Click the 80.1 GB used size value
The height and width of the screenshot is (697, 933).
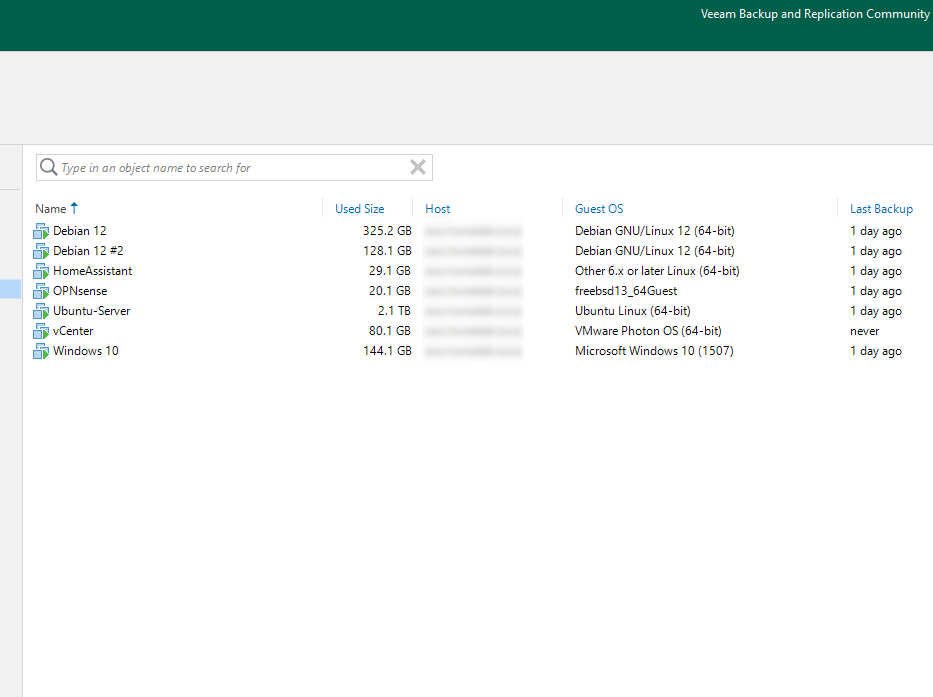[x=390, y=331]
